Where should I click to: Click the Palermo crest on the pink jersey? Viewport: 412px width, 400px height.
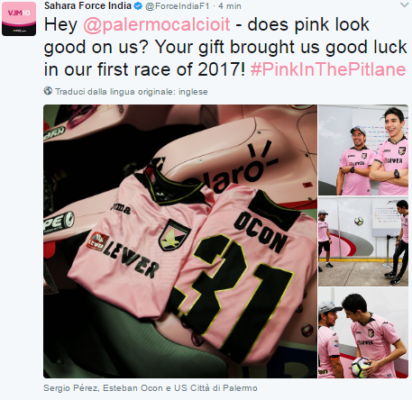pyautogui.click(x=173, y=236)
